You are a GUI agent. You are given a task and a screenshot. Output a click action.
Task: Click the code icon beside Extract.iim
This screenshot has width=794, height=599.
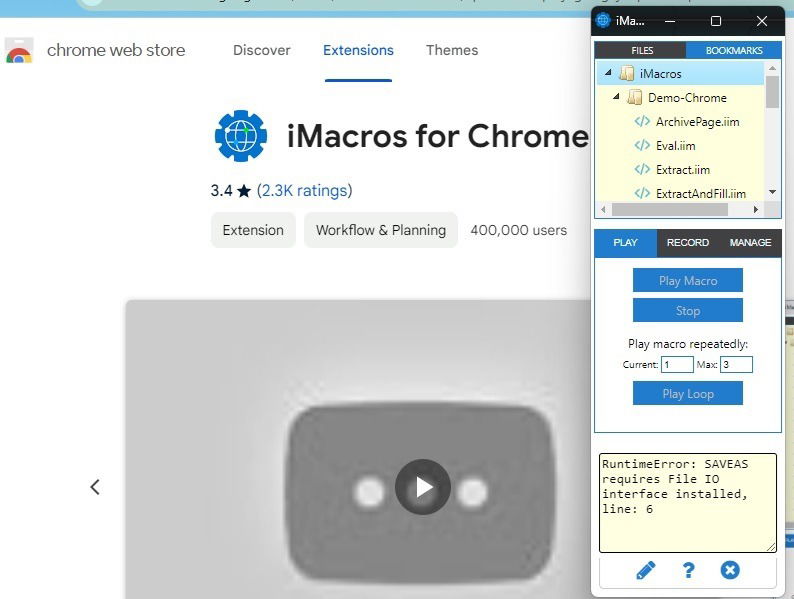642,169
